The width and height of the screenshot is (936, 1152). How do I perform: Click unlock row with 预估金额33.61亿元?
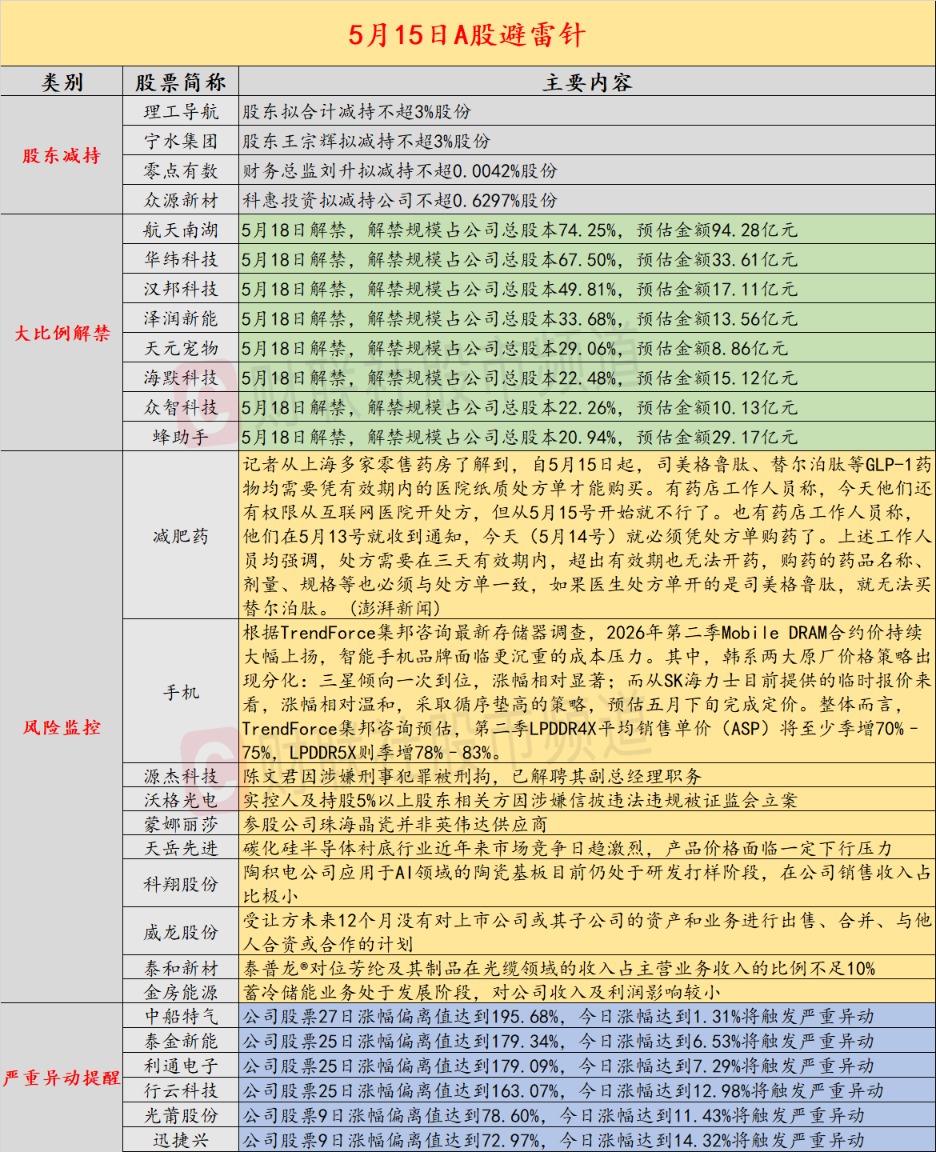point(587,259)
